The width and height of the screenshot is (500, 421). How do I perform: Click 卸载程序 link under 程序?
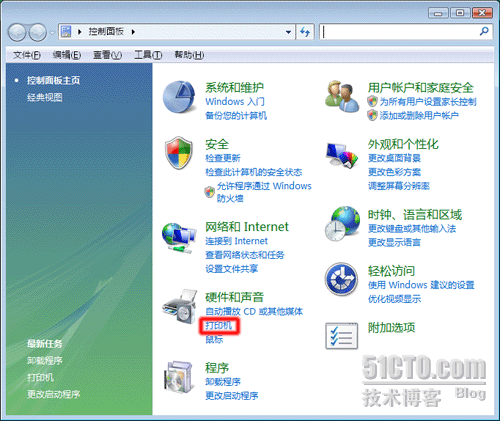pyautogui.click(x=223, y=382)
